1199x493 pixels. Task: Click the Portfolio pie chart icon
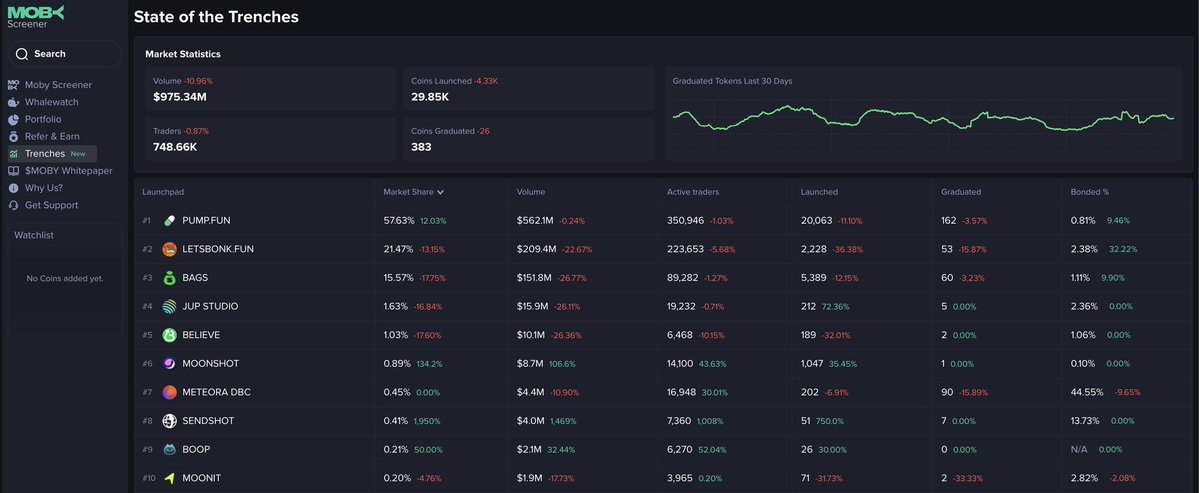pos(13,119)
